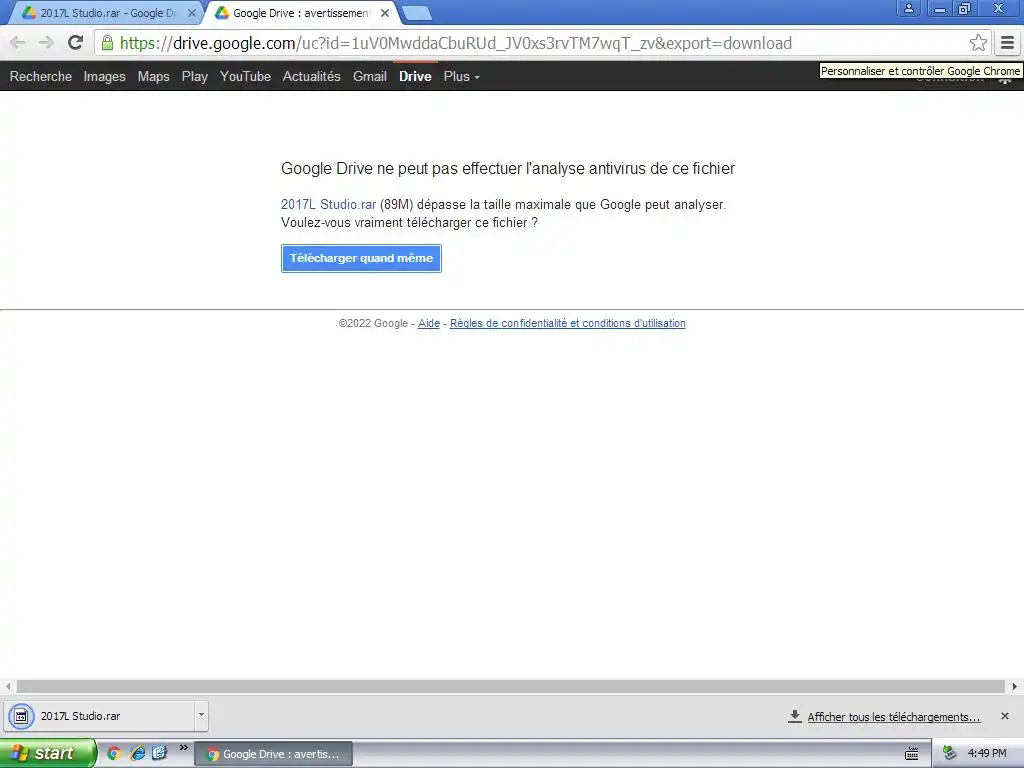This screenshot has width=1024, height=768.
Task: Open YouTube in Google bar
Action: pos(245,76)
